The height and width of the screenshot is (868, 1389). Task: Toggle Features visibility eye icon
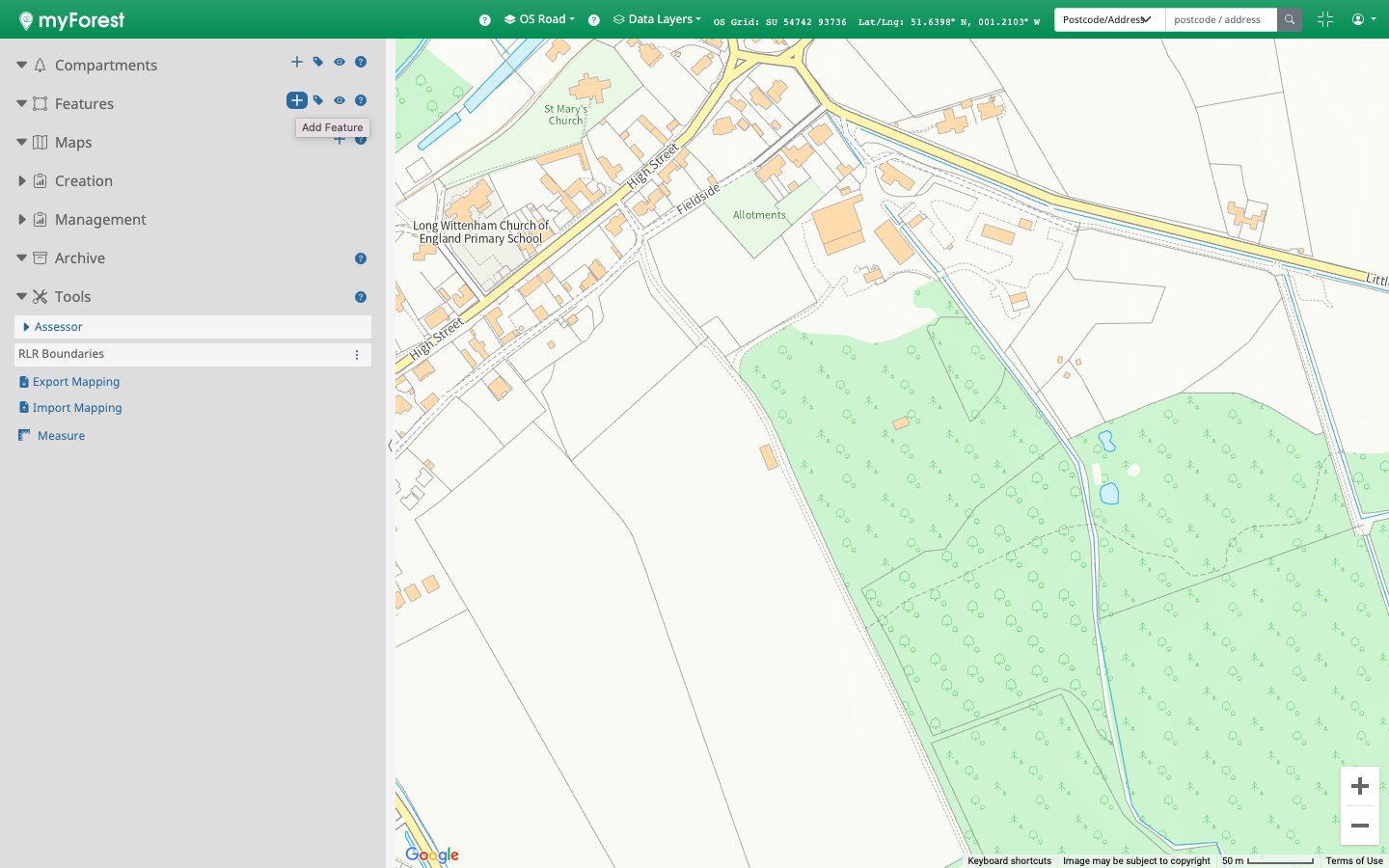(340, 100)
